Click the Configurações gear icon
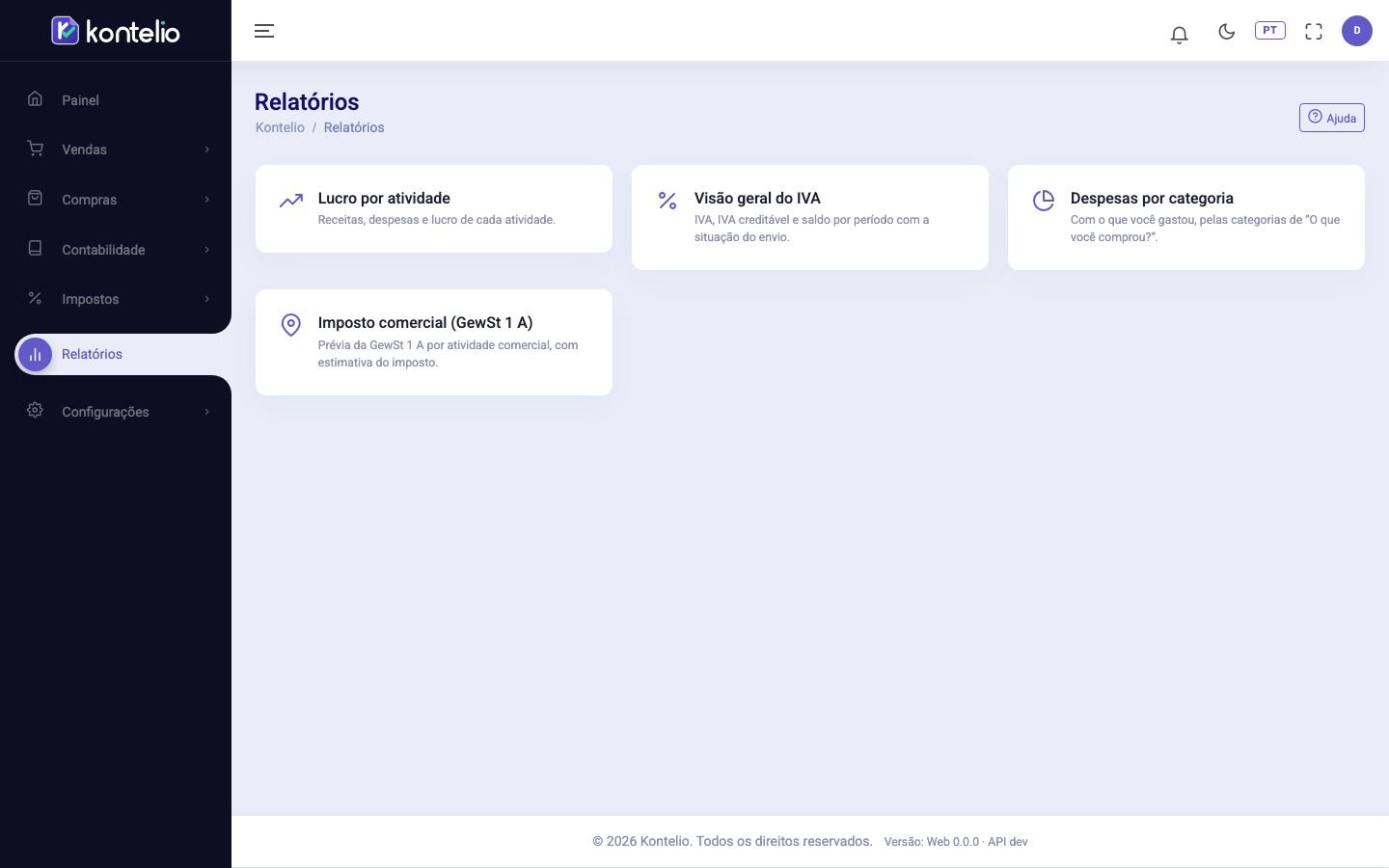This screenshot has height=868, width=1389. pos(35,410)
